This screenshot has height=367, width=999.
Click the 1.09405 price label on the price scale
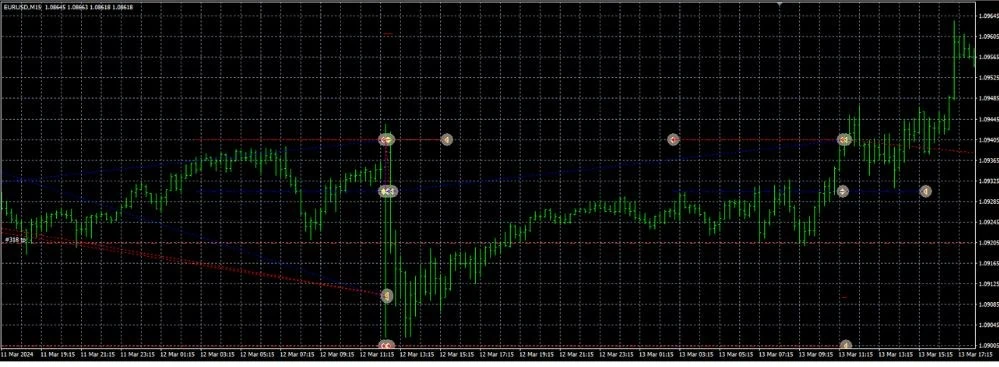[x=988, y=140]
